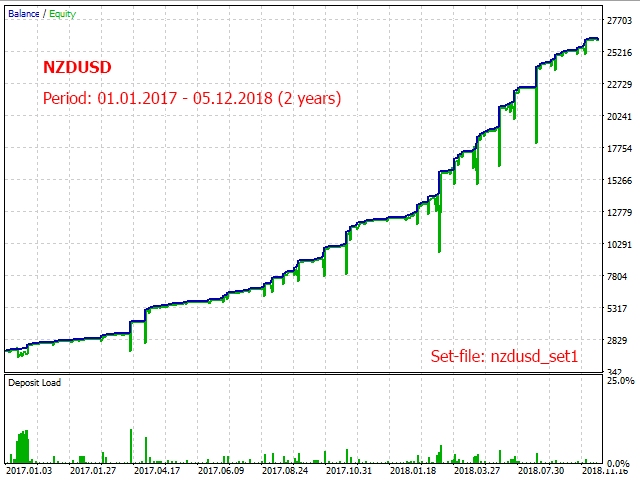Click the 2018.11.16 final date marker

coord(606,471)
